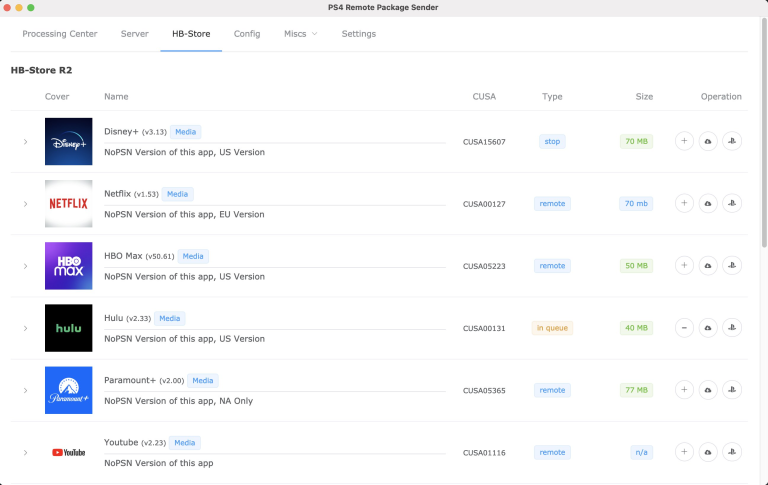Open the Settings tab
The height and width of the screenshot is (485, 768).
(359, 34)
